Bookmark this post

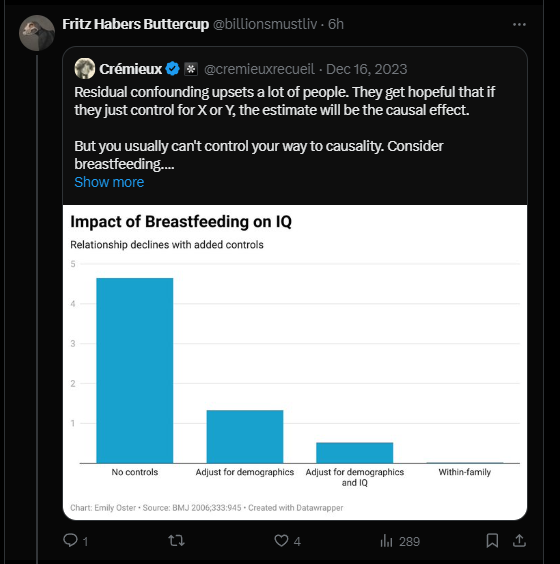[492, 540]
